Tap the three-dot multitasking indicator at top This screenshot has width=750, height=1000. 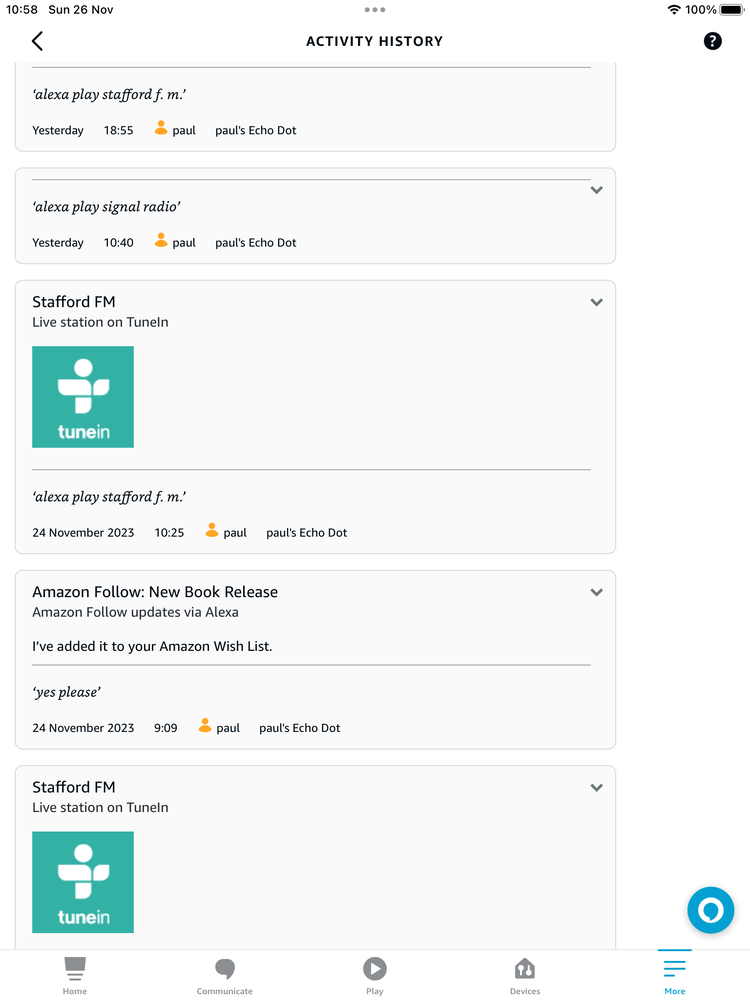(375, 10)
